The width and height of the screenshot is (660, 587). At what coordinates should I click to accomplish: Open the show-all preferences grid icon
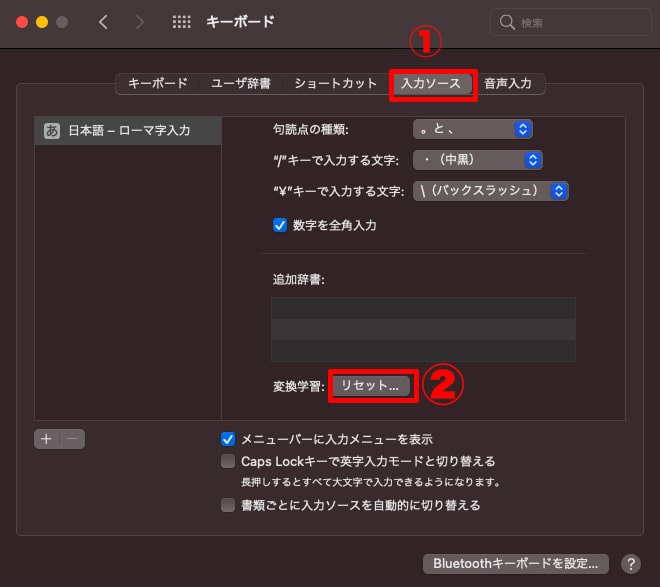(182, 22)
